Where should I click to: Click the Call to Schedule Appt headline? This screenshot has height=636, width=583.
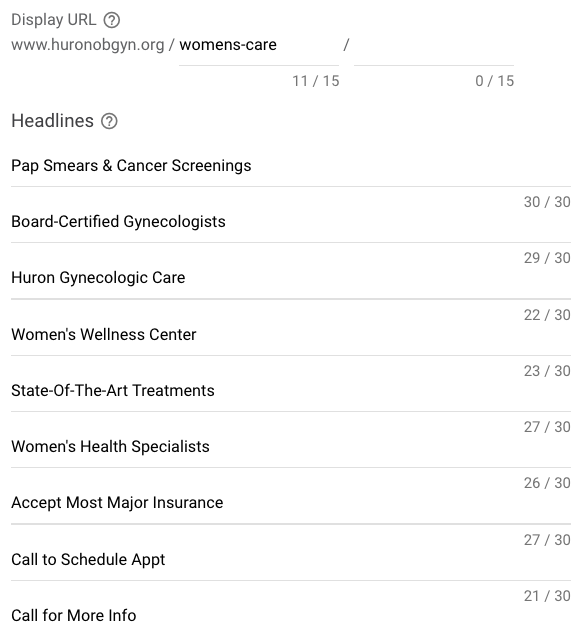pyautogui.click(x=291, y=559)
